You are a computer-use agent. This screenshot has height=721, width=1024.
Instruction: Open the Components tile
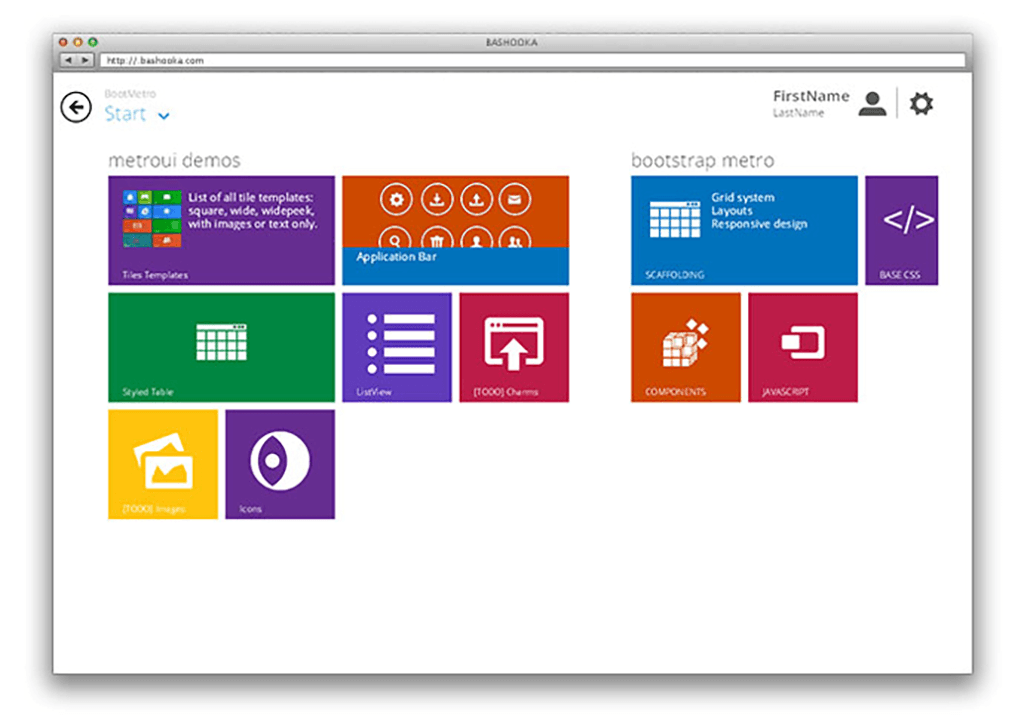point(686,347)
